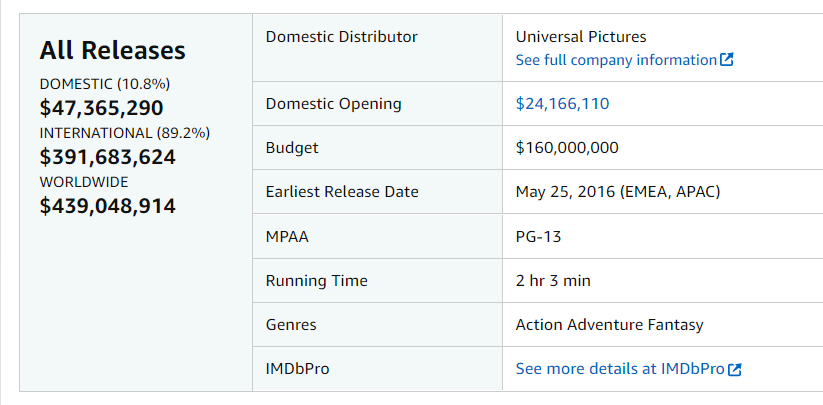
Task: Select the All Releases heading
Action: (112, 50)
